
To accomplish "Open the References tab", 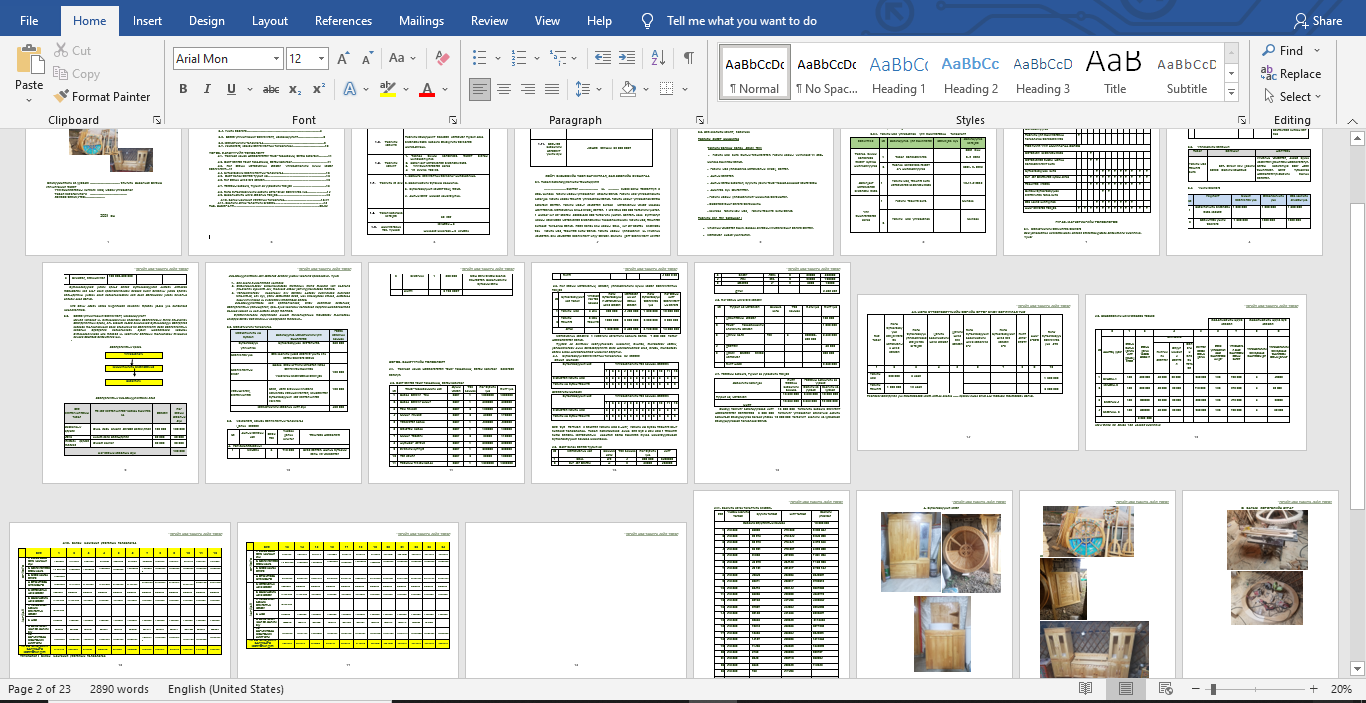I will coord(344,21).
